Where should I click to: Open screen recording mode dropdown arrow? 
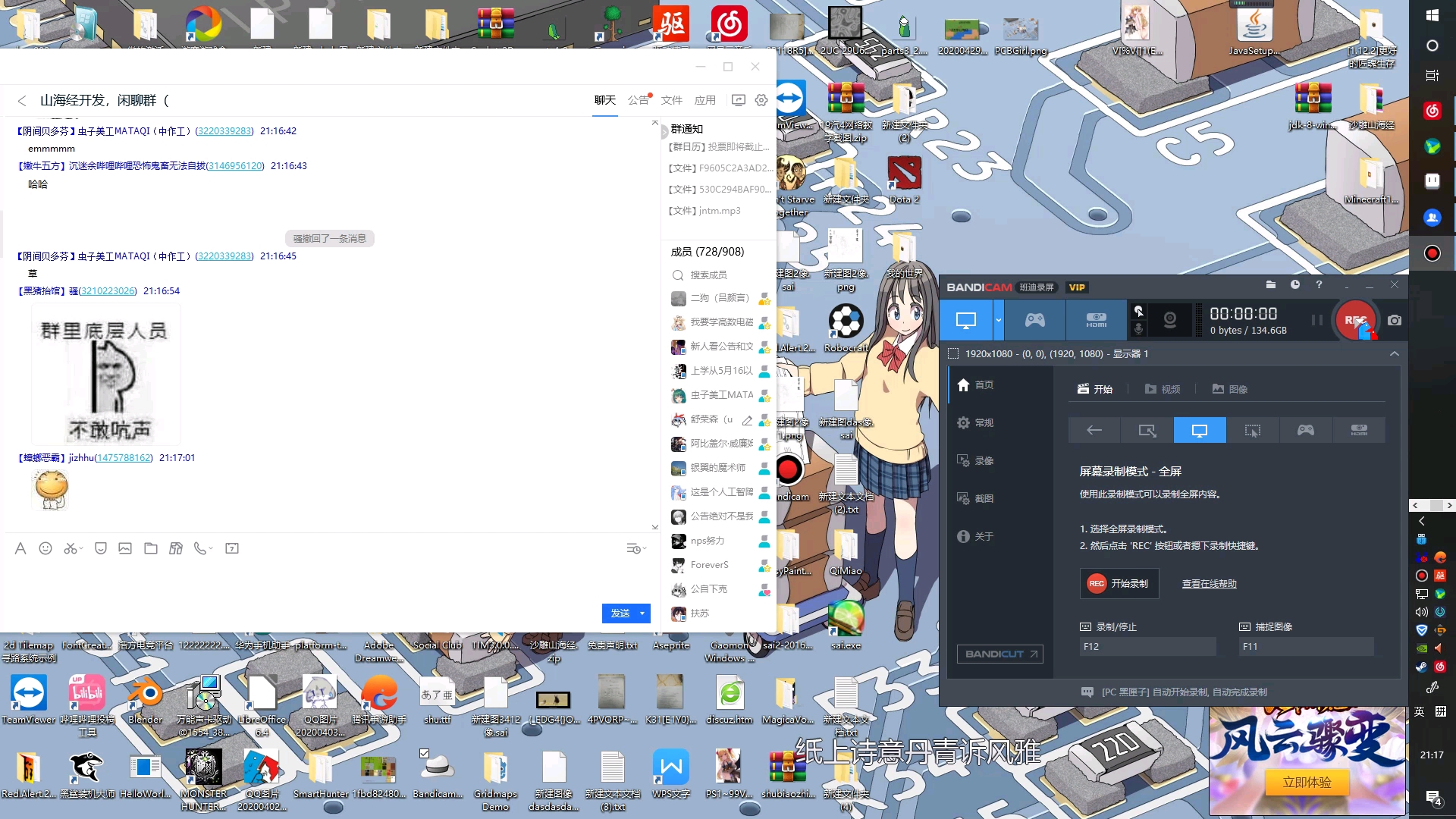tap(999, 320)
